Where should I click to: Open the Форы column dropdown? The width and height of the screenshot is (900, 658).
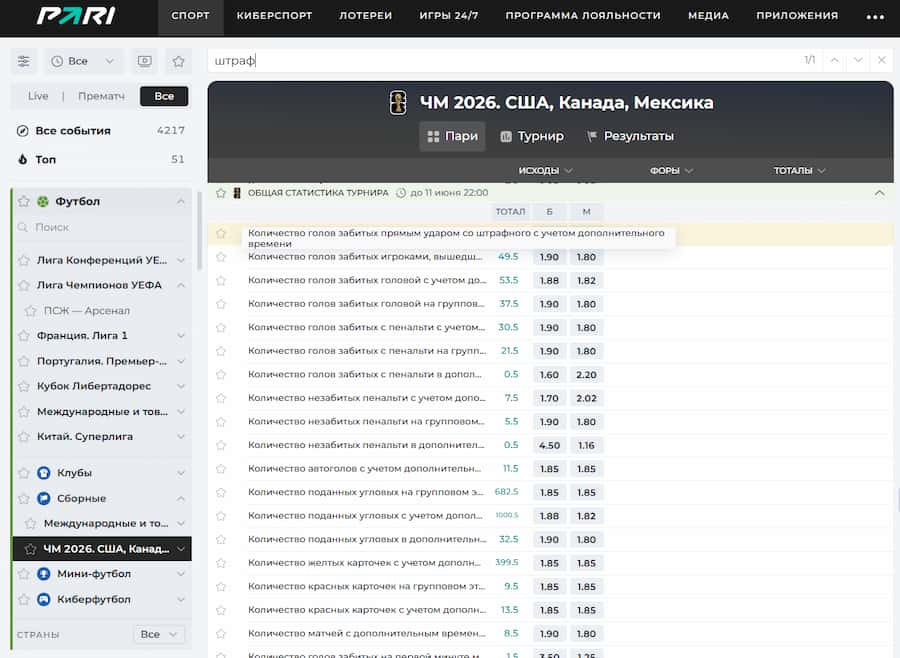pyautogui.click(x=672, y=171)
